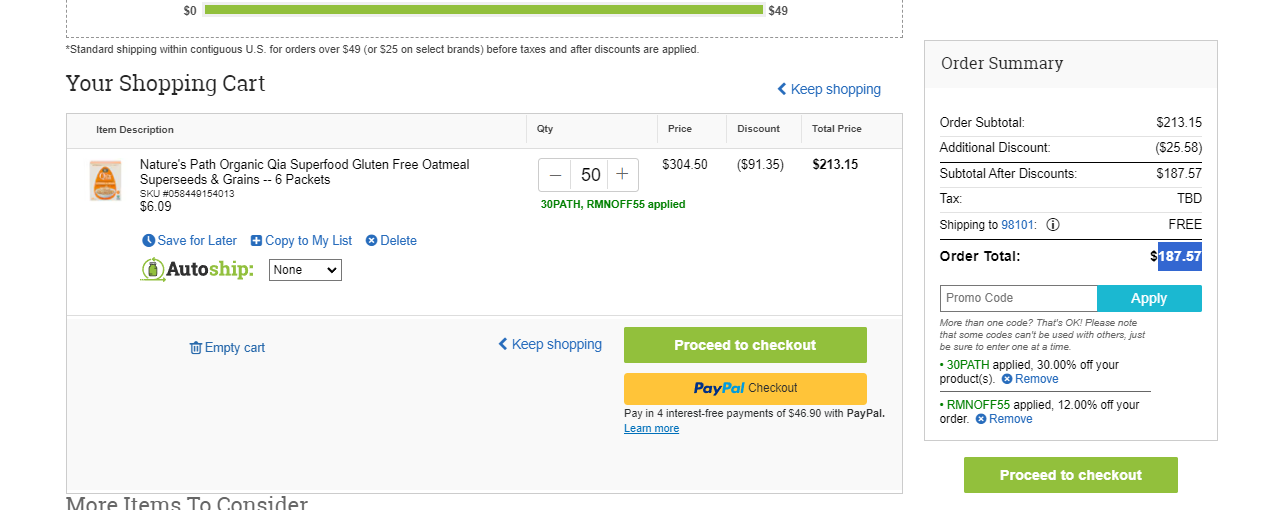Click the oatmeal product thumbnail
The width and height of the screenshot is (1287, 510).
(105, 181)
